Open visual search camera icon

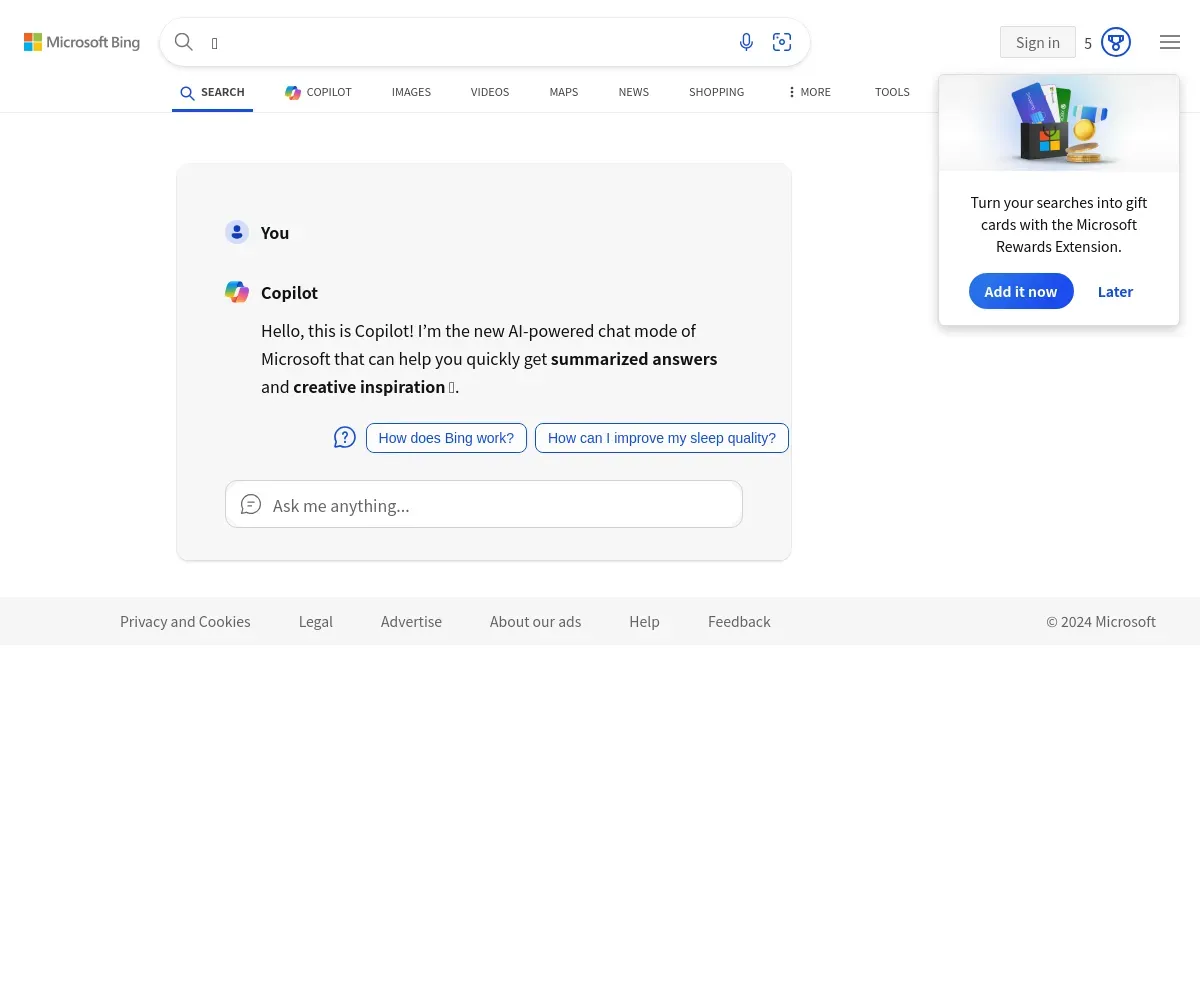pos(782,42)
